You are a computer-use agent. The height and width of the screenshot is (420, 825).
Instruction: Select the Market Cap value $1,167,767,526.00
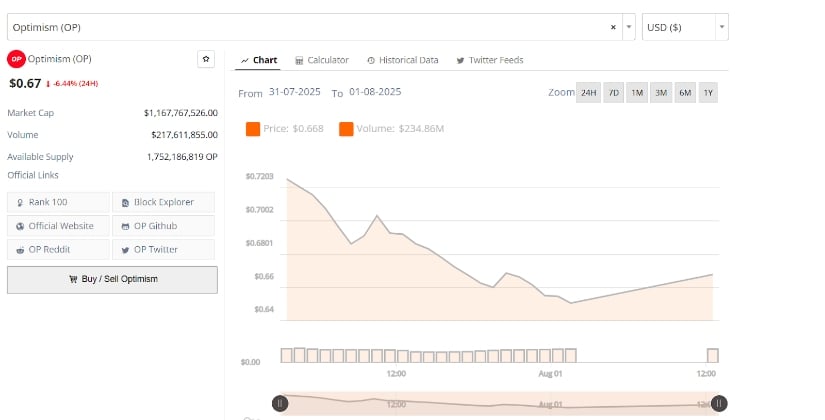(180, 113)
